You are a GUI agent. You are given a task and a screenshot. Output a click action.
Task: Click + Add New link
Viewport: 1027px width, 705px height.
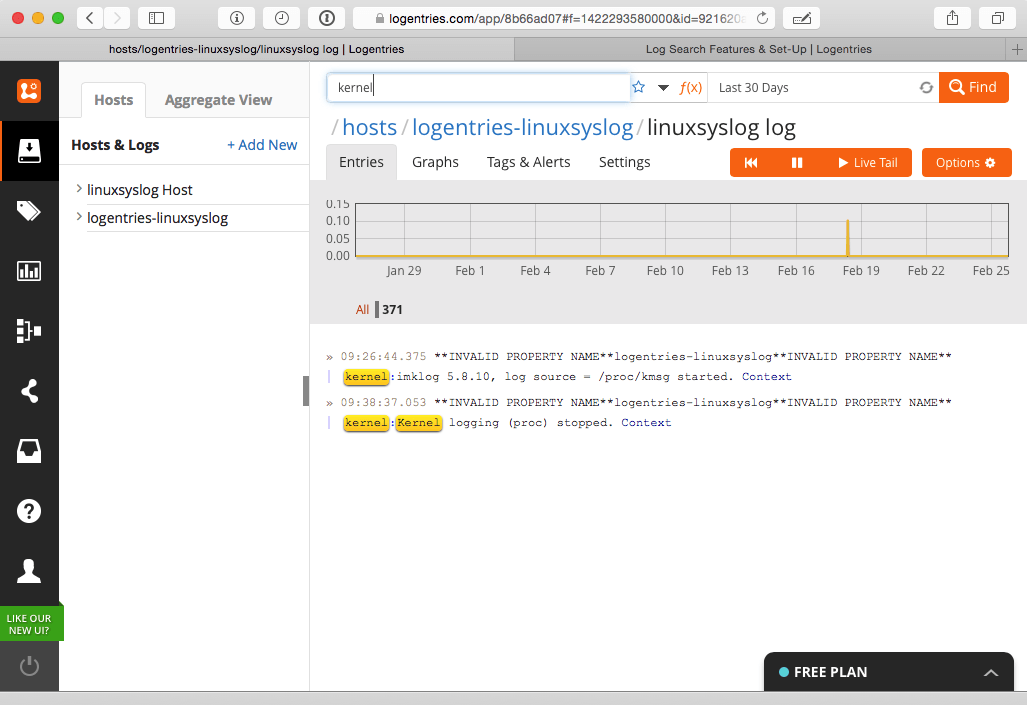tap(262, 145)
